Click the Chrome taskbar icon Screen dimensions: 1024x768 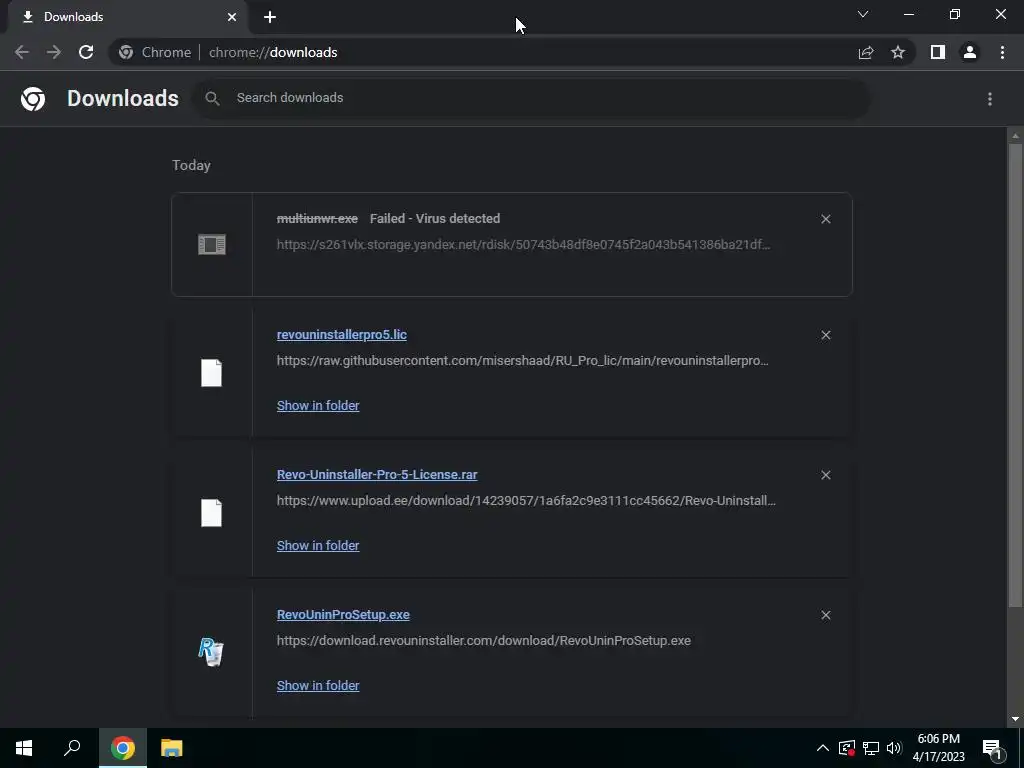pyautogui.click(x=123, y=748)
